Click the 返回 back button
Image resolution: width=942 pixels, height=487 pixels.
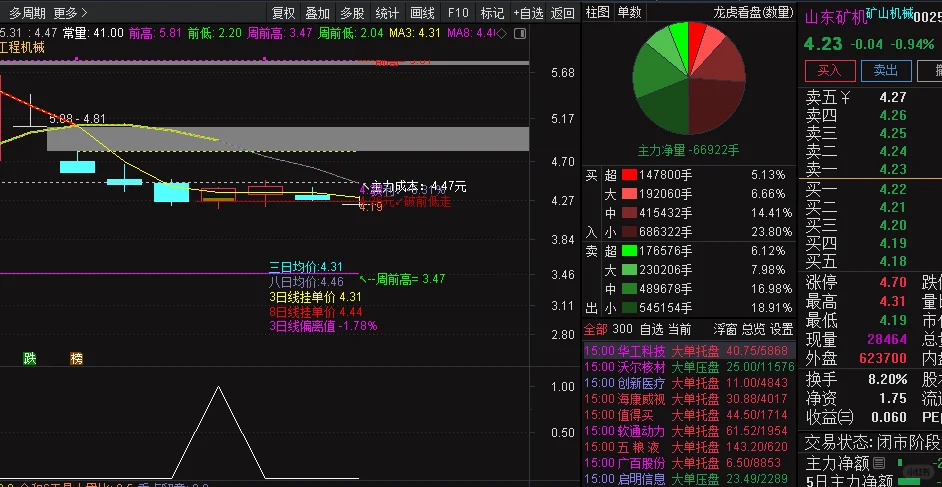[x=562, y=13]
